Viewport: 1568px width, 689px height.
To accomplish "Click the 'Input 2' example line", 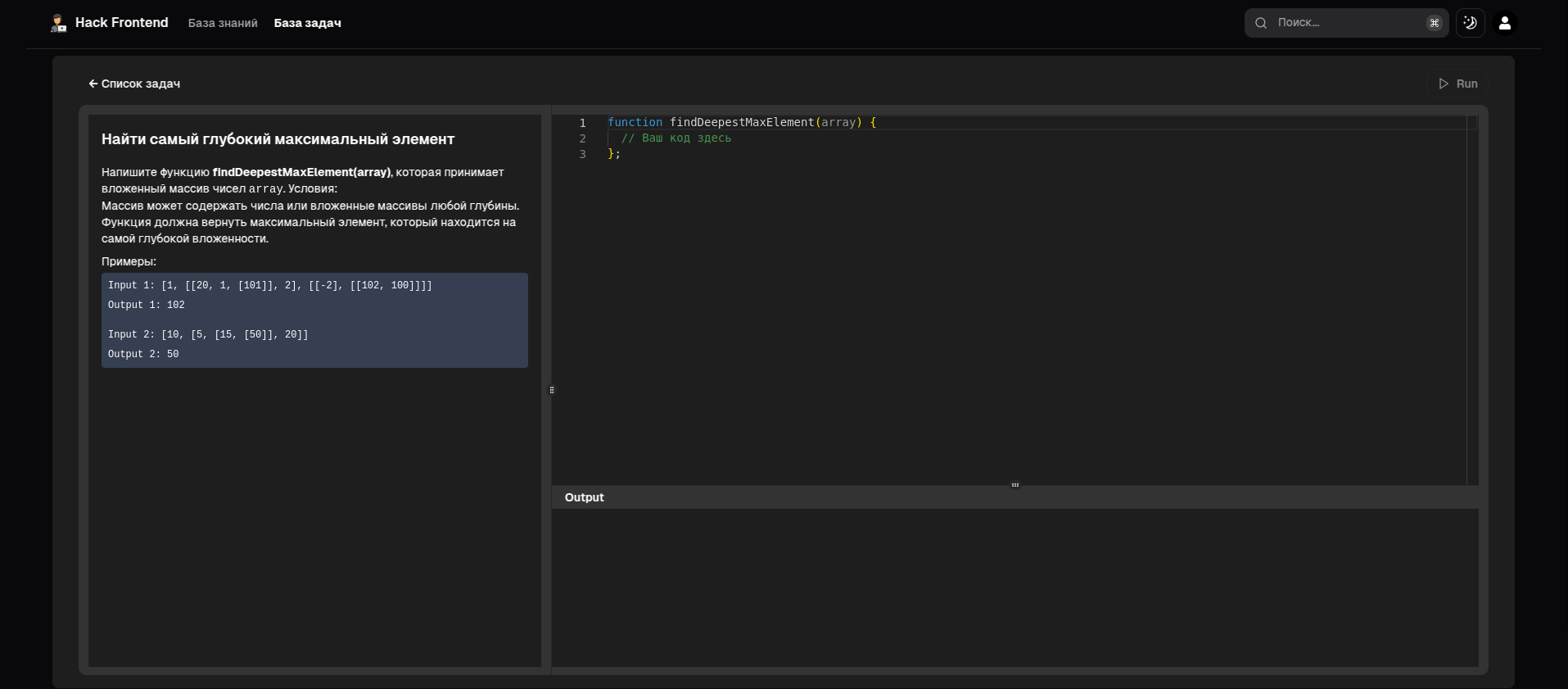I will pos(208,334).
